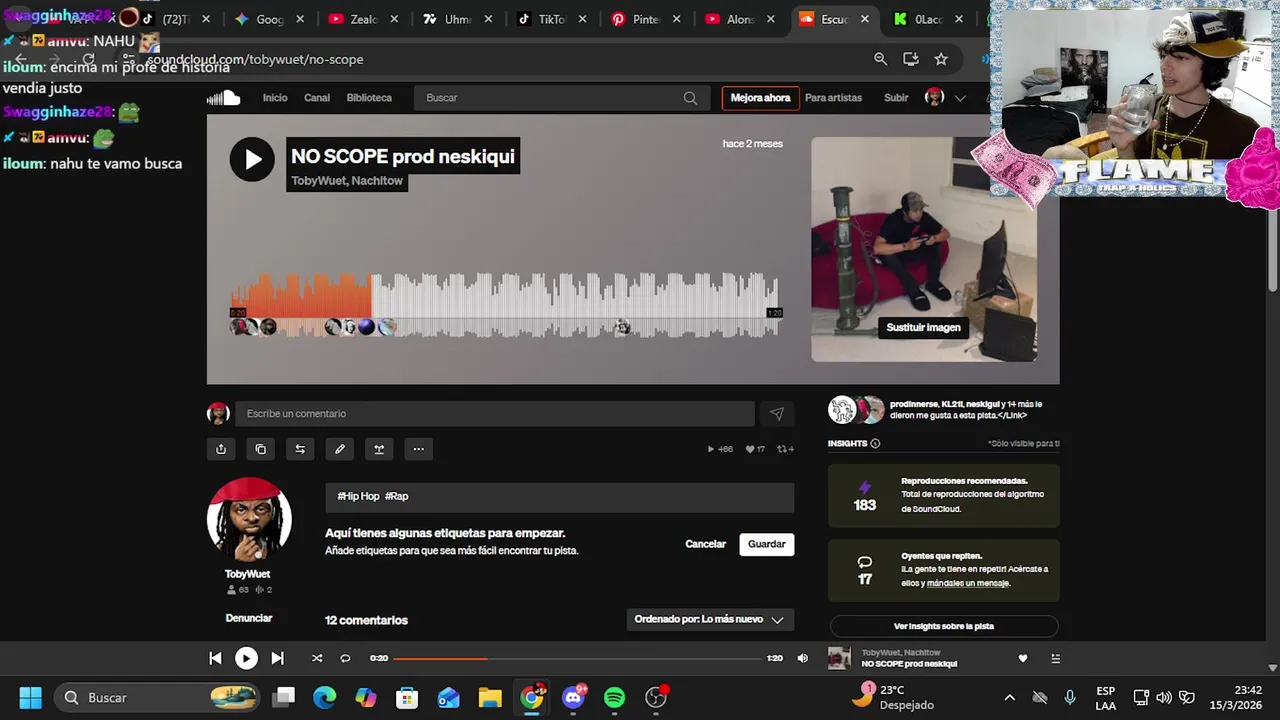Click the Windows taskbar Buscar search box

[x=157, y=697]
